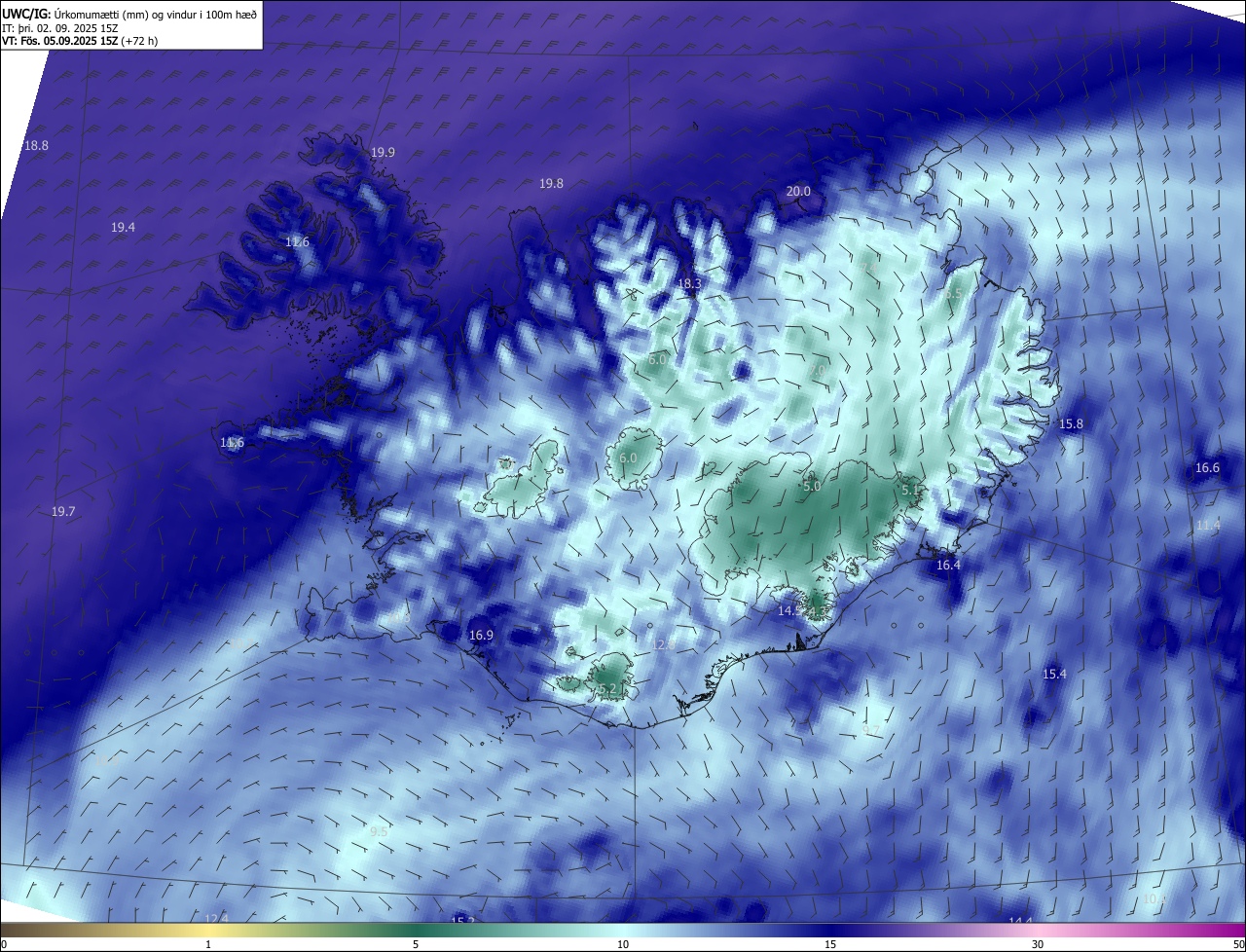Click the "19.9" value label
The image size is (1246, 952).
coord(383,152)
